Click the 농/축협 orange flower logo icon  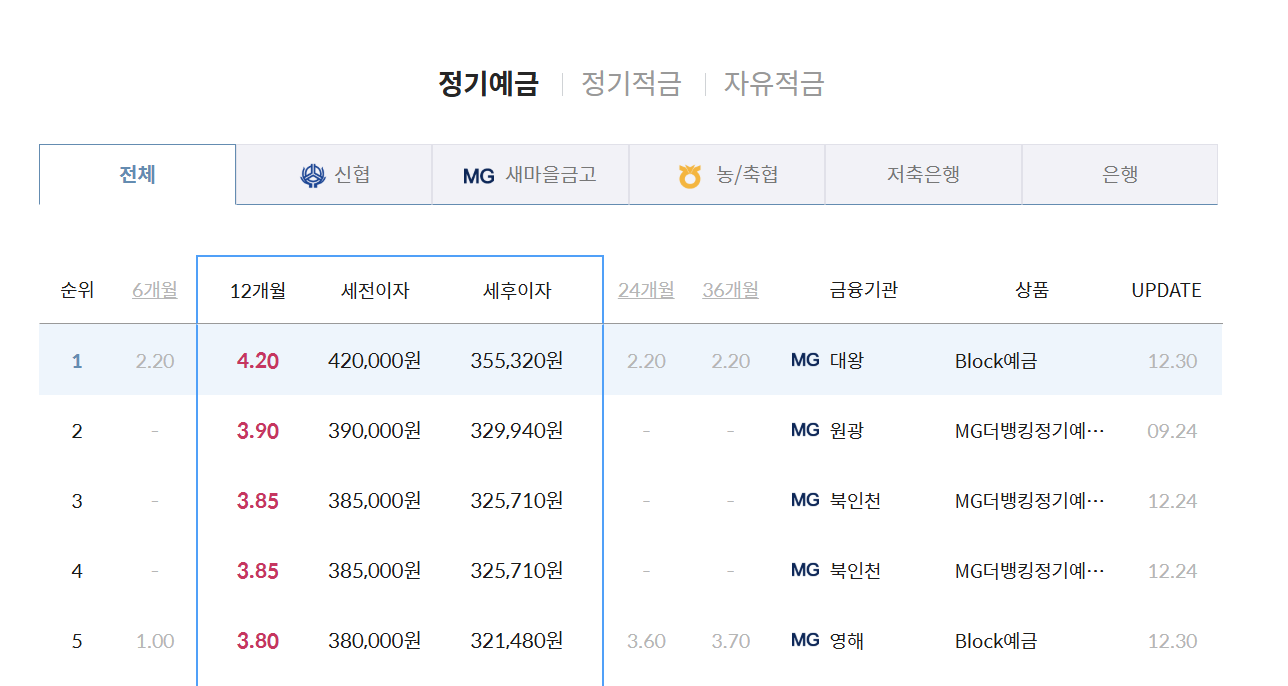689,174
